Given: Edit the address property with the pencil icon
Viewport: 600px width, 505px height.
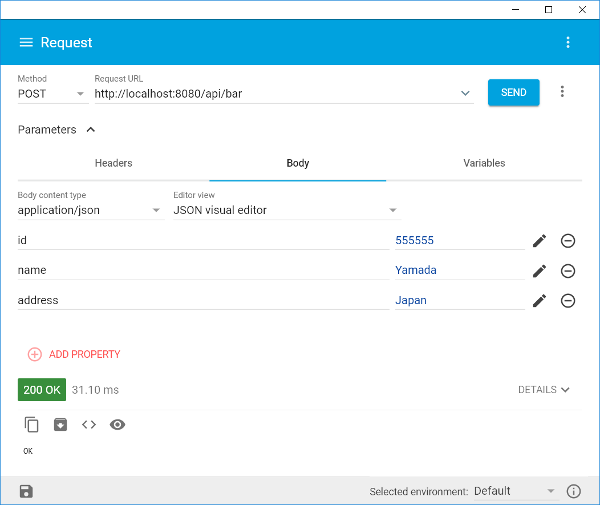Looking at the screenshot, I should (x=540, y=301).
